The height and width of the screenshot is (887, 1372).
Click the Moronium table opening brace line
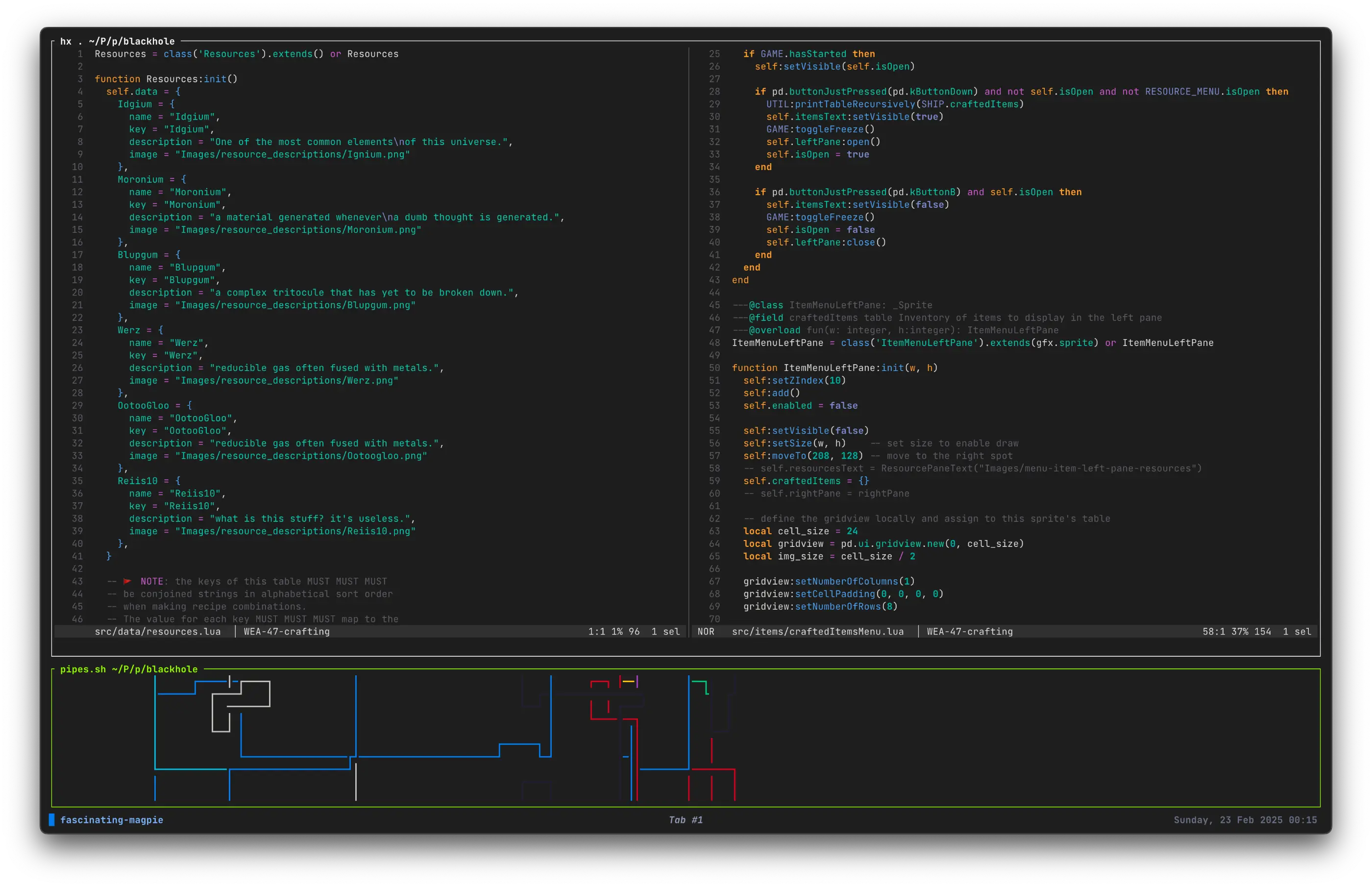tap(151, 179)
